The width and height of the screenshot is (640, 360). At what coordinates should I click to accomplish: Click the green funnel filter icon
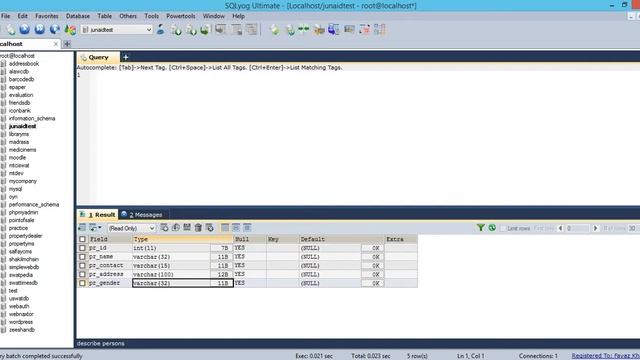click(481, 228)
